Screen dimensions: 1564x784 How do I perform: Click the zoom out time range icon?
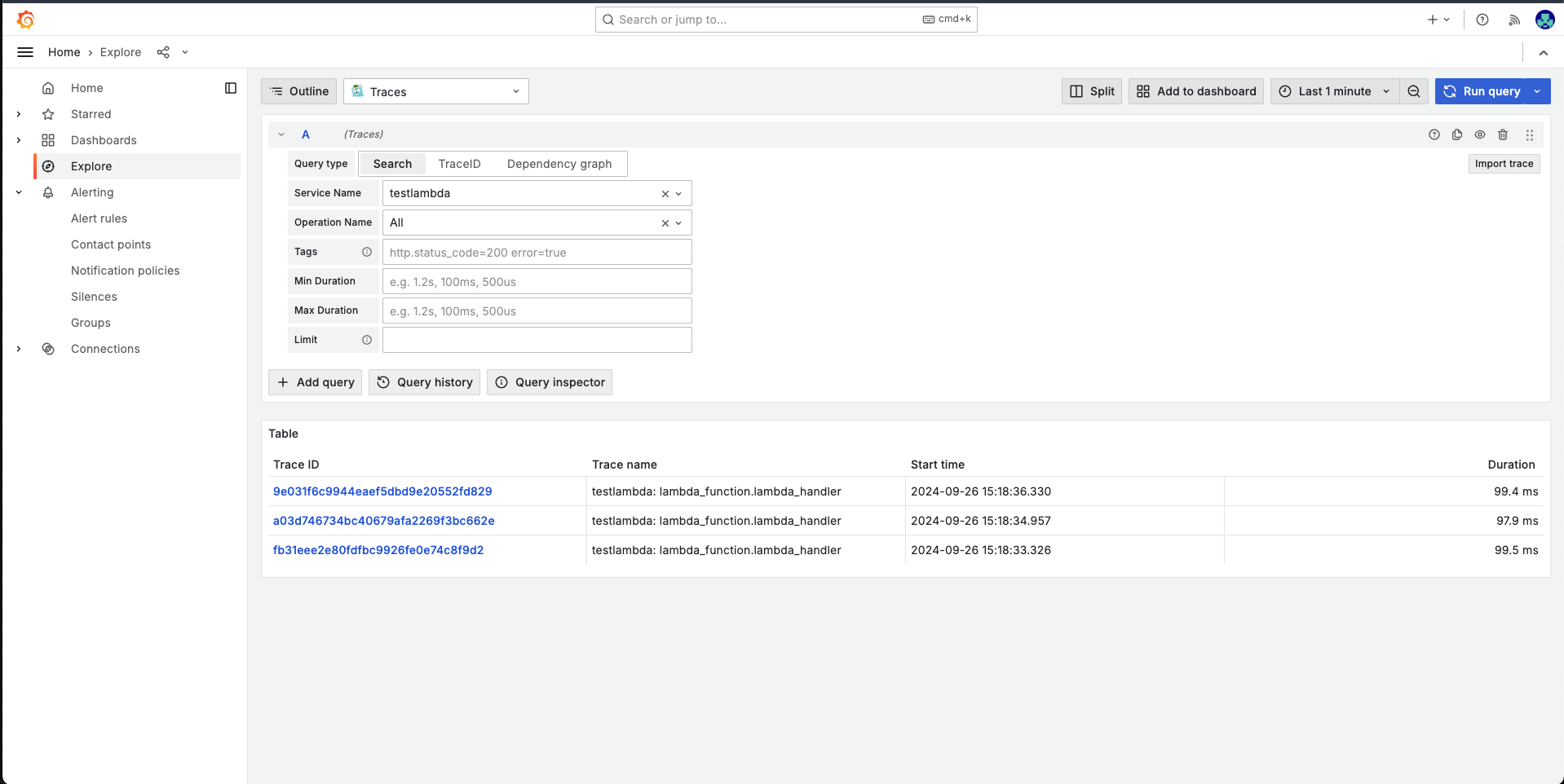click(x=1414, y=91)
